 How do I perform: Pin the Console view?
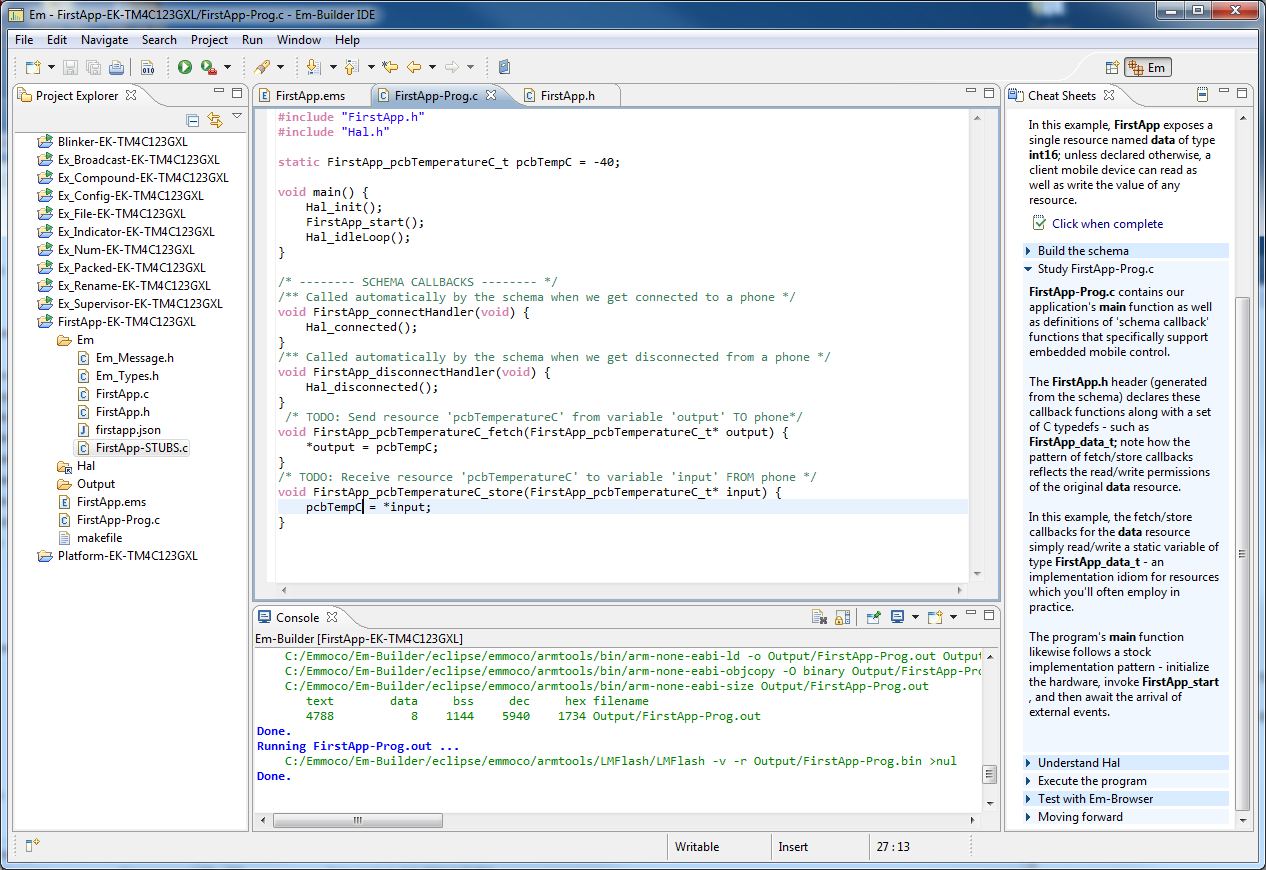tap(874, 617)
